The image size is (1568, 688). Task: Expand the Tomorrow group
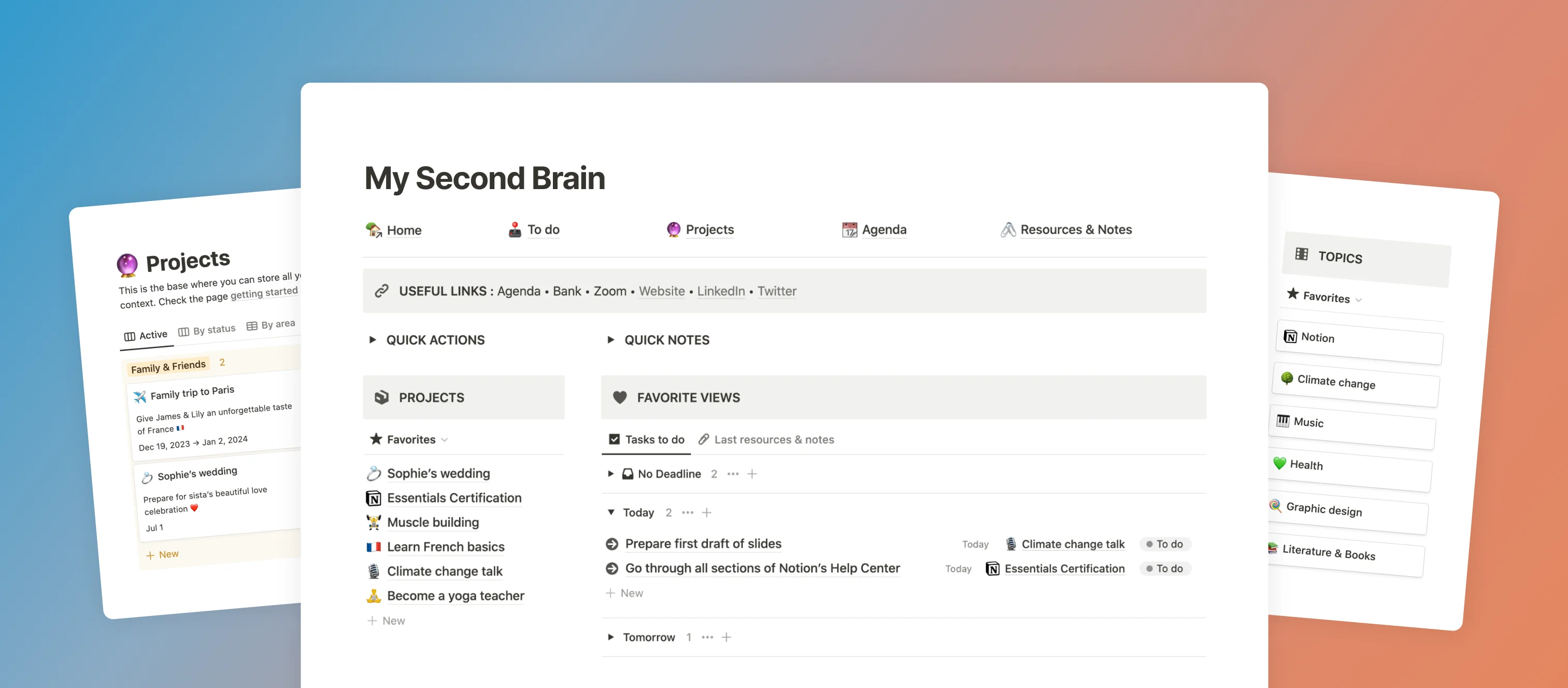tap(610, 637)
